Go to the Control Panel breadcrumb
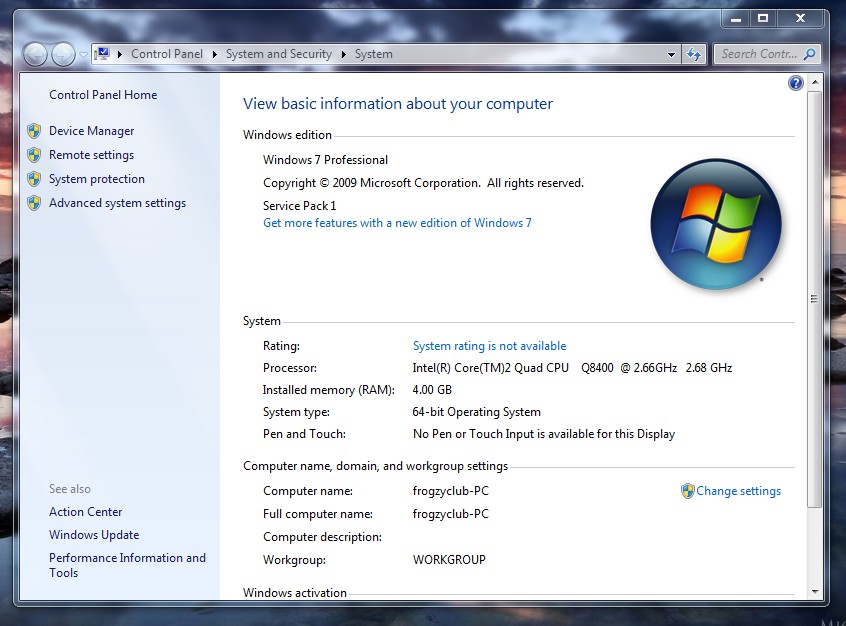846x626 pixels. [167, 54]
